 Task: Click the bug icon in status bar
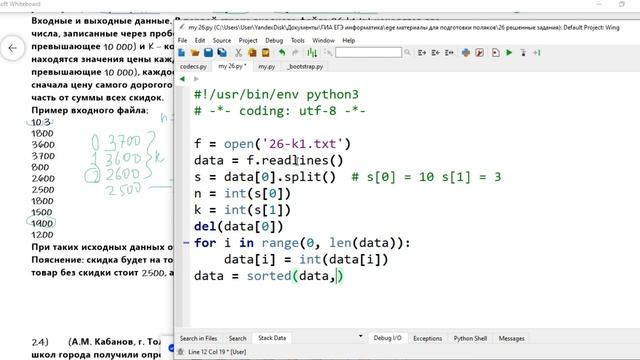point(181,352)
